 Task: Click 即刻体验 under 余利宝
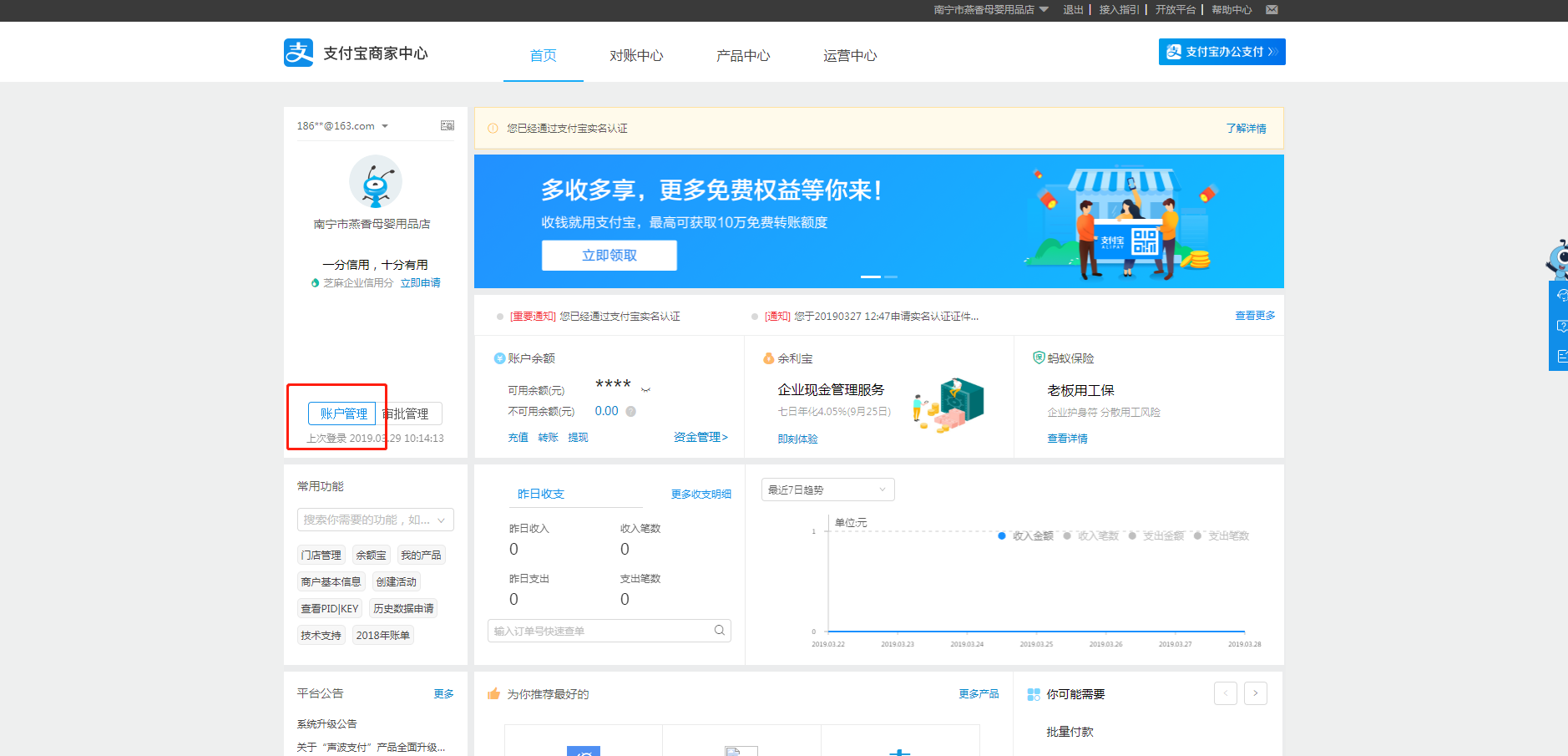click(x=797, y=439)
